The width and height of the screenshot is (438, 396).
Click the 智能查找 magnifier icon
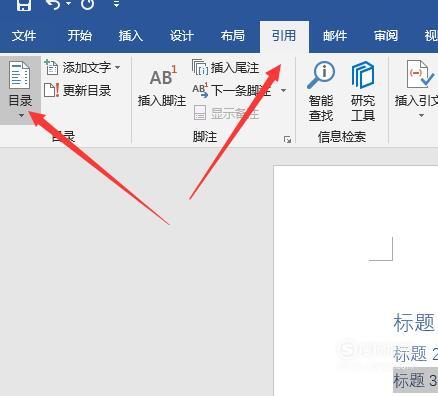321,75
